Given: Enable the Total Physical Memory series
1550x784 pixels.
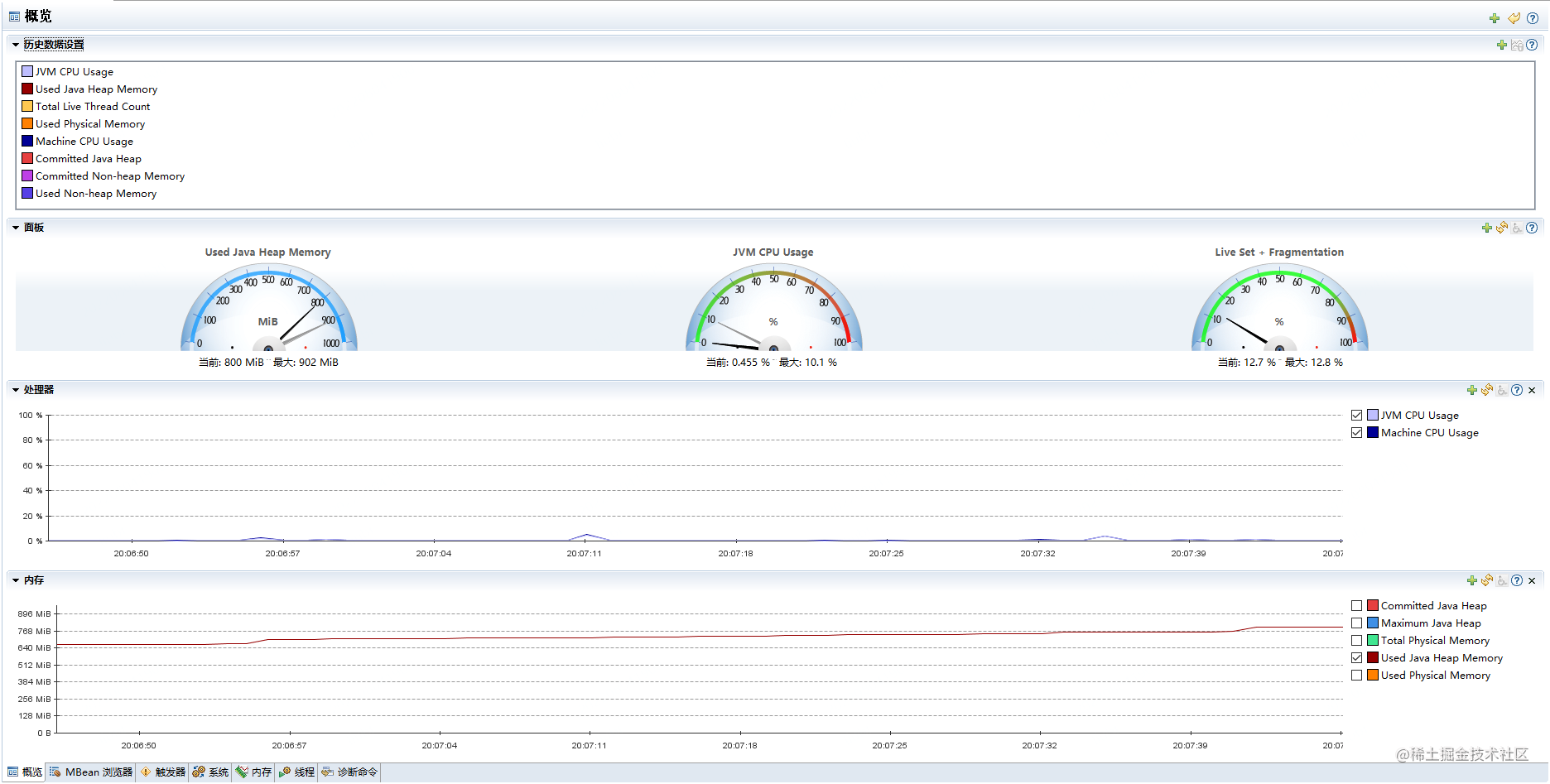Looking at the screenshot, I should (x=1356, y=641).
